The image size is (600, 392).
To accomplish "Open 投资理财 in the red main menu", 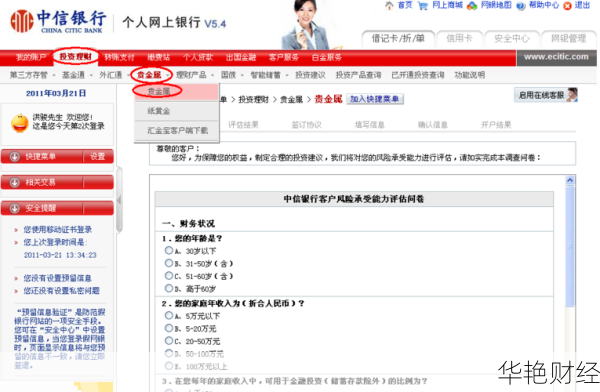I will click(x=75, y=57).
